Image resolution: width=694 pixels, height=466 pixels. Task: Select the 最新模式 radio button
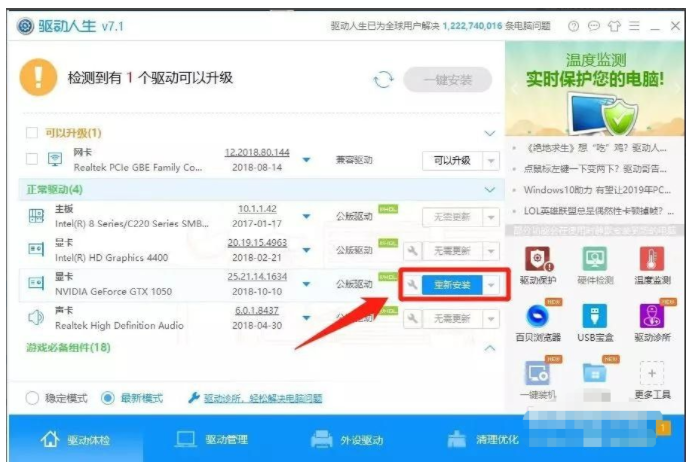tap(108, 397)
